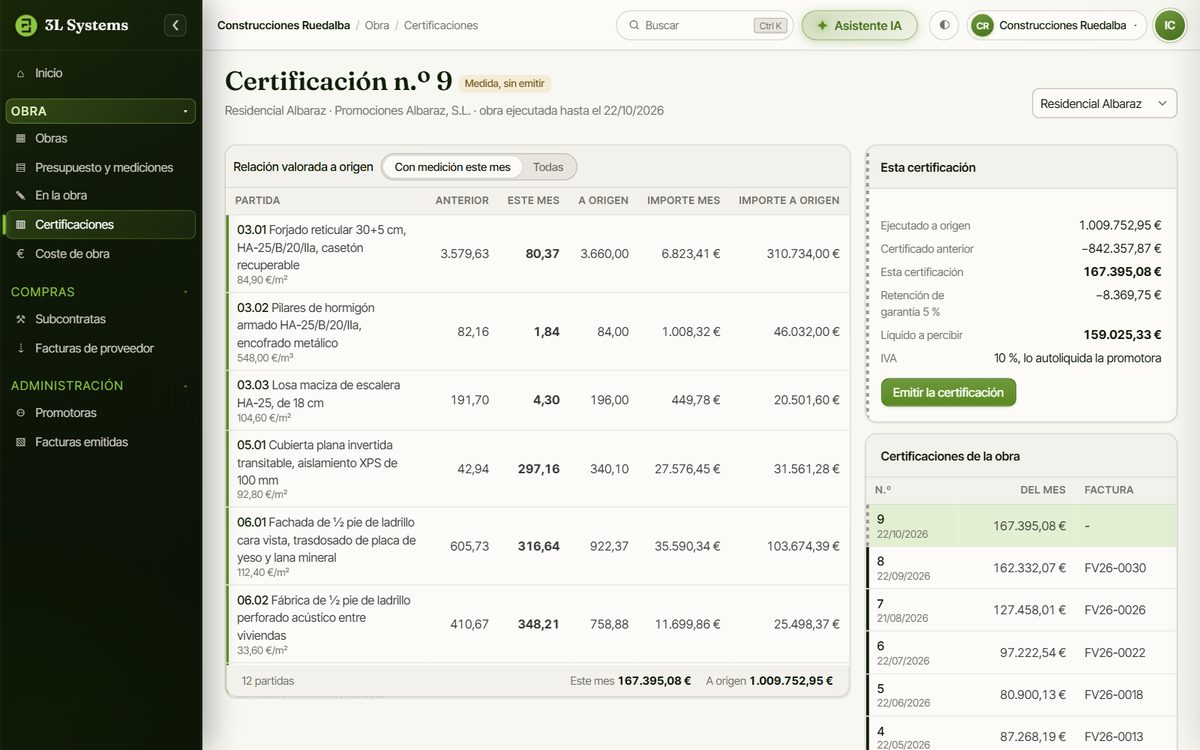The width and height of the screenshot is (1200, 750).
Task: Select certification n.º 9 row
Action: click(1020, 526)
